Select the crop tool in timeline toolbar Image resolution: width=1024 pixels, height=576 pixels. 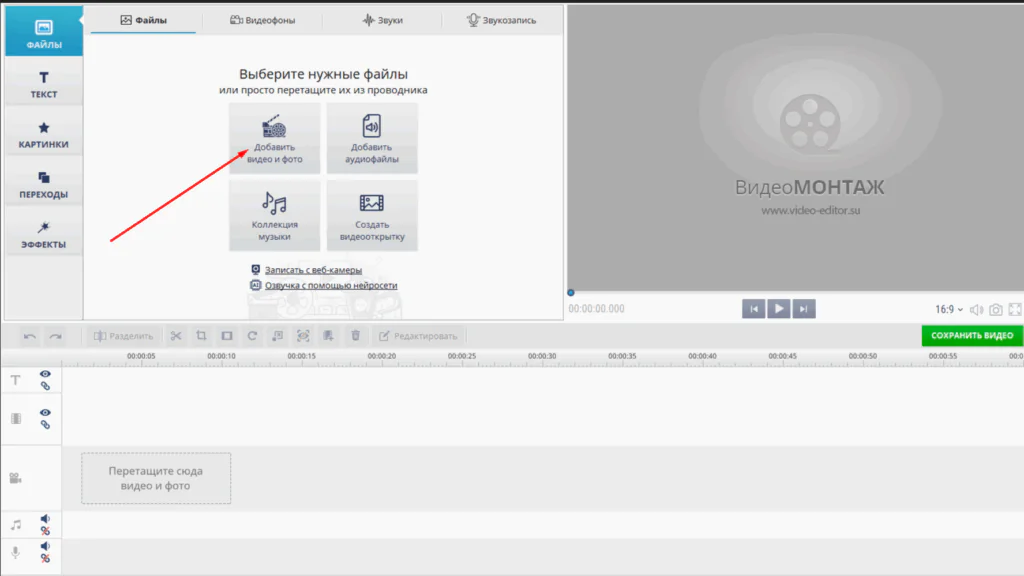point(201,336)
